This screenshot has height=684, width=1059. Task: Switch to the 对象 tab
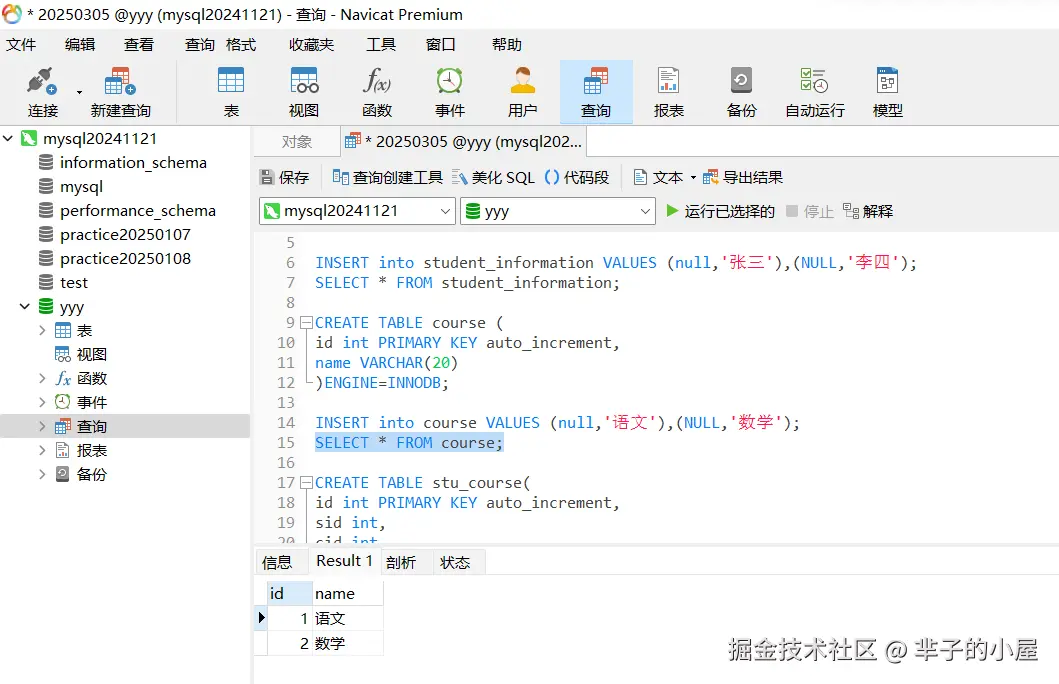point(296,142)
